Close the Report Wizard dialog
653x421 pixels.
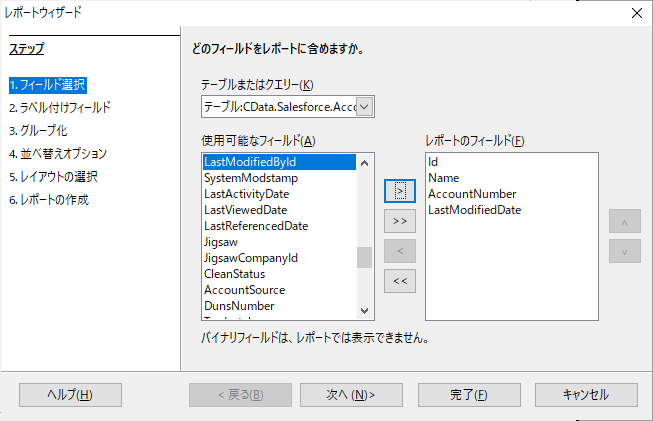tap(636, 13)
